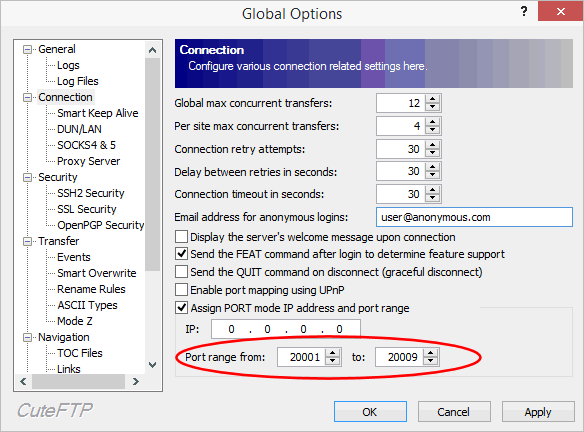Decrease Delay between retries spinner
The width and height of the screenshot is (584, 432).
click(x=432, y=175)
